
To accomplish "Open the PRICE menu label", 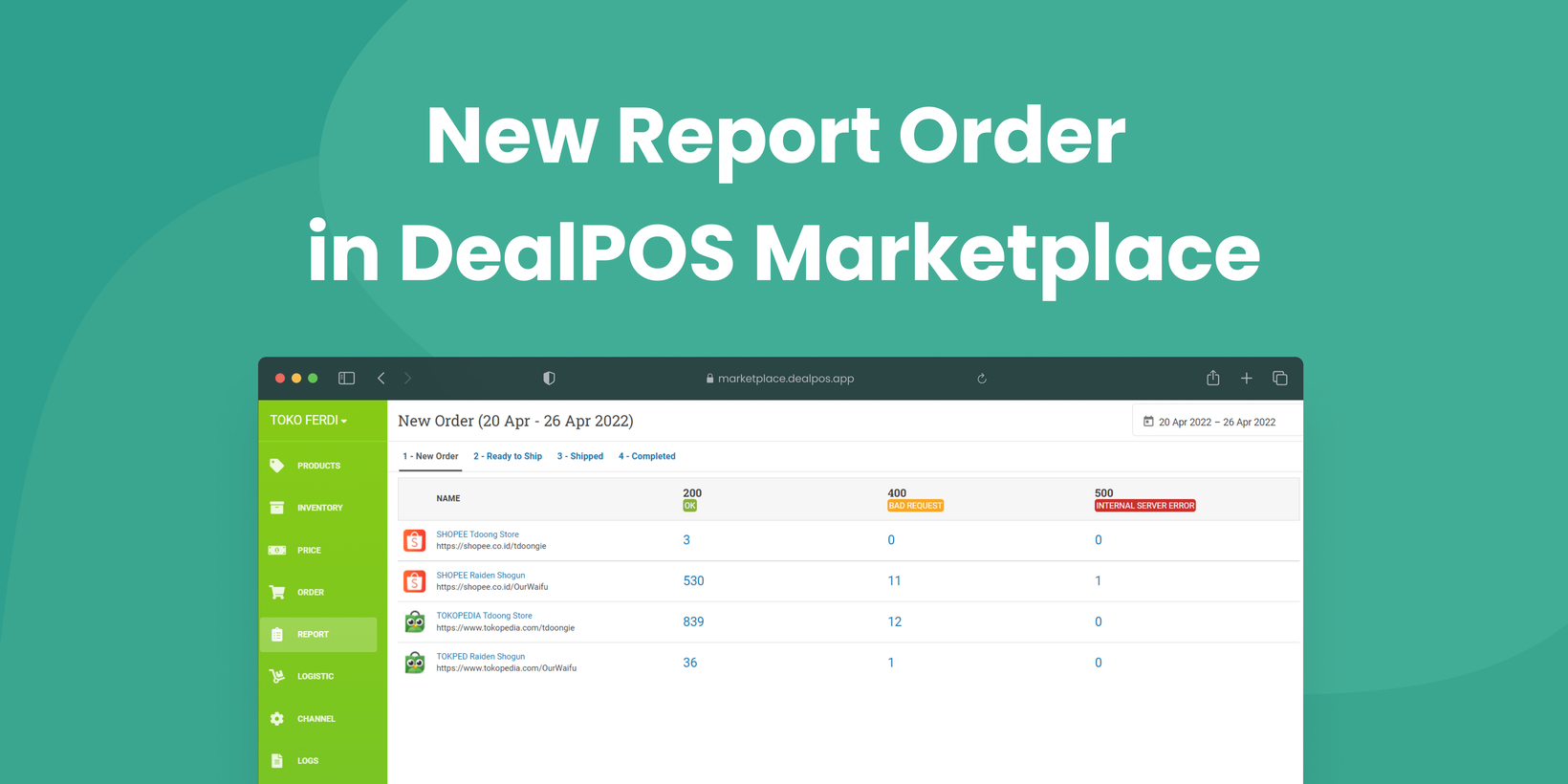I will click(309, 550).
